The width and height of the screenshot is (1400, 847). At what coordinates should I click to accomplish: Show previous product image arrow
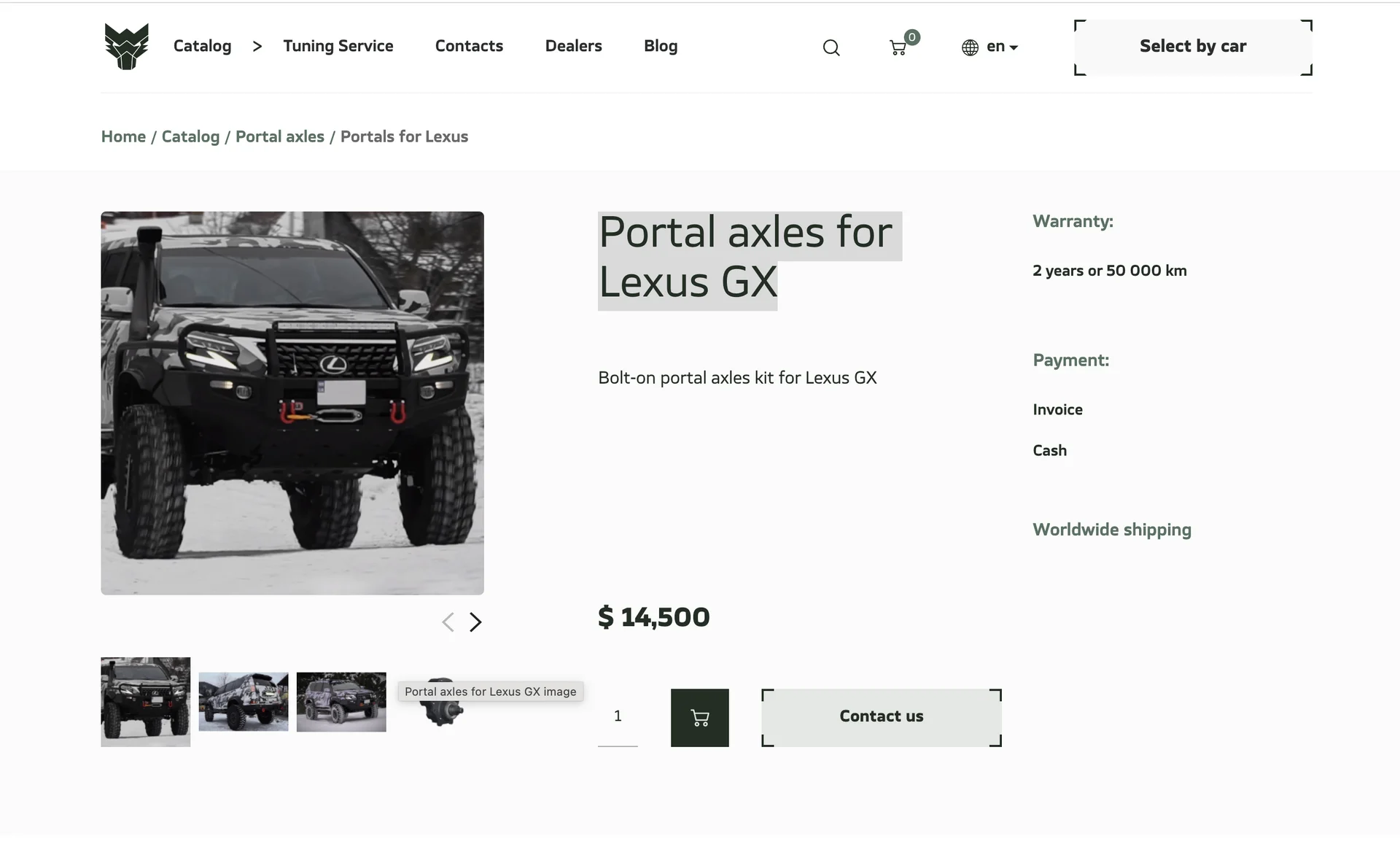click(x=448, y=622)
